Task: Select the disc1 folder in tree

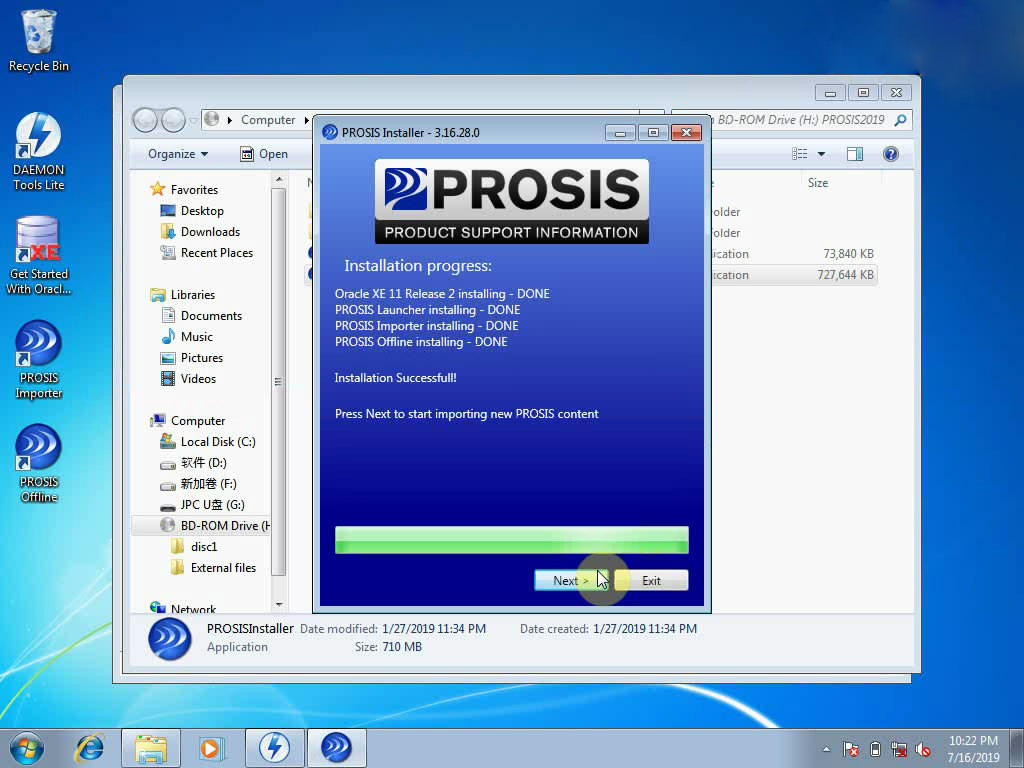Action: 204,547
